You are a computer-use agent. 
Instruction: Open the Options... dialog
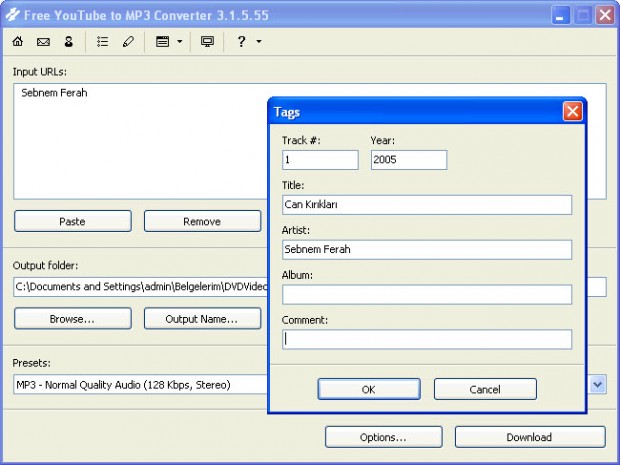[x=384, y=437]
